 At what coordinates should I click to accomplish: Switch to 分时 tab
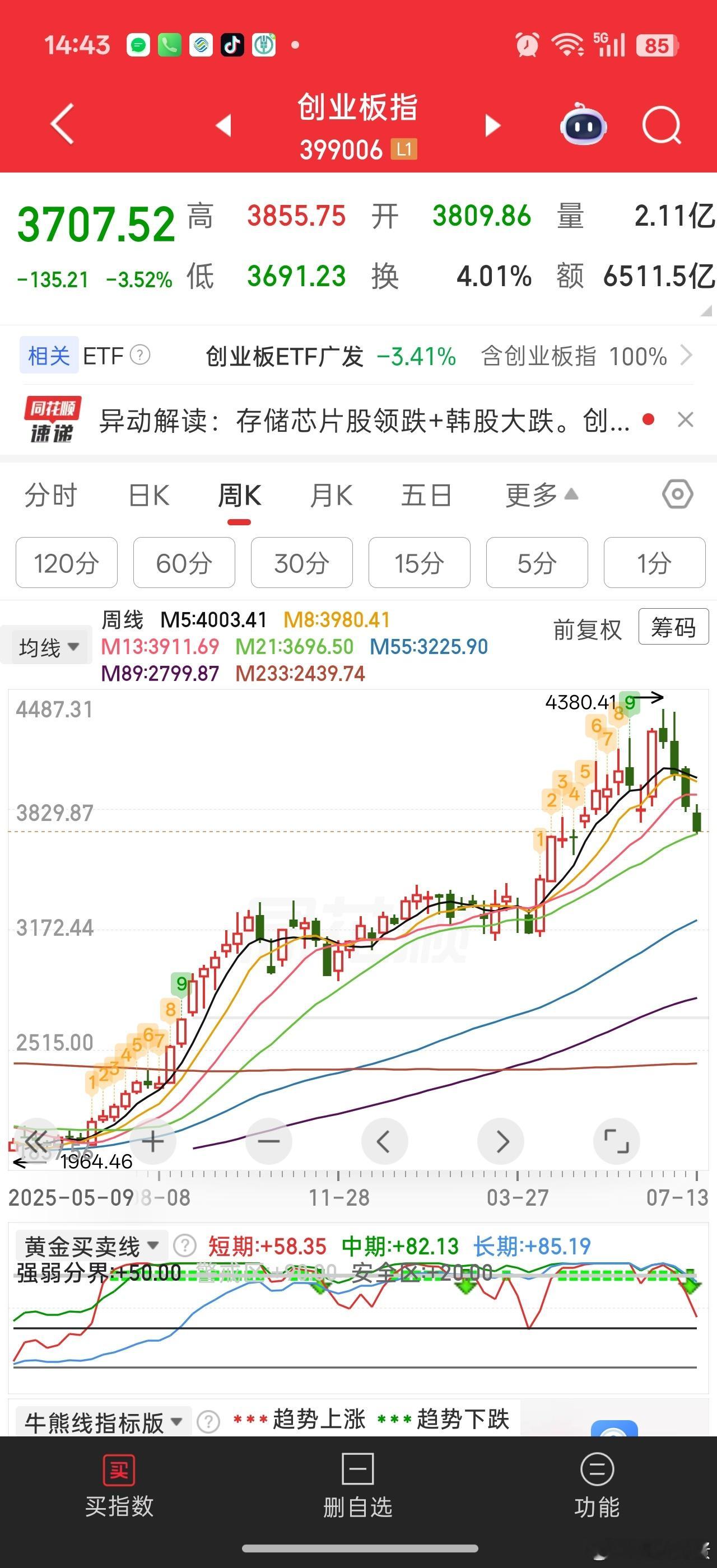[51, 496]
